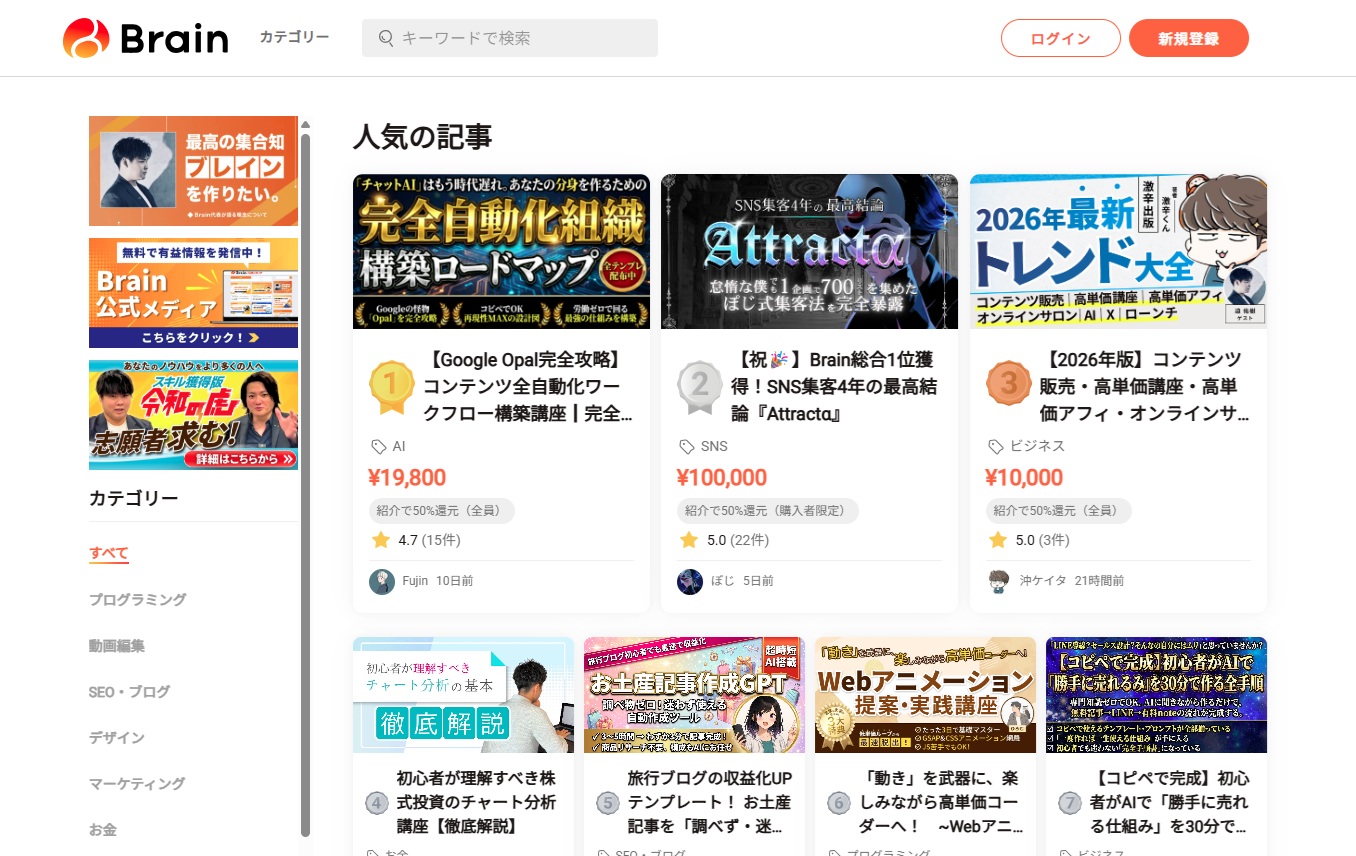
Task: Click the keyword search field
Action: coord(520,39)
